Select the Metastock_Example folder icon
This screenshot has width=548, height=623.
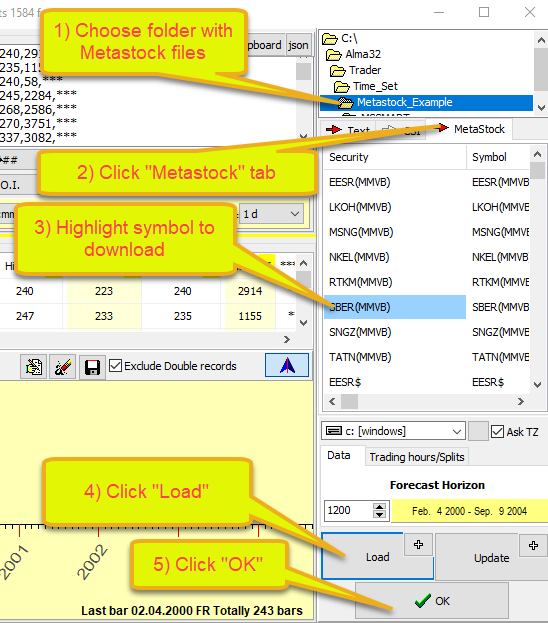point(345,103)
